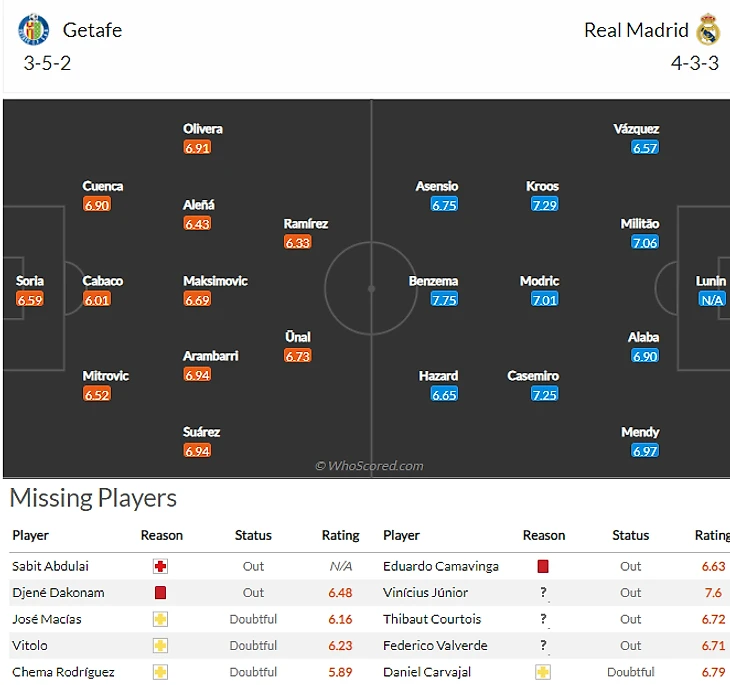
Task: Open the Thibaut Courtois player link
Action: coord(432,619)
